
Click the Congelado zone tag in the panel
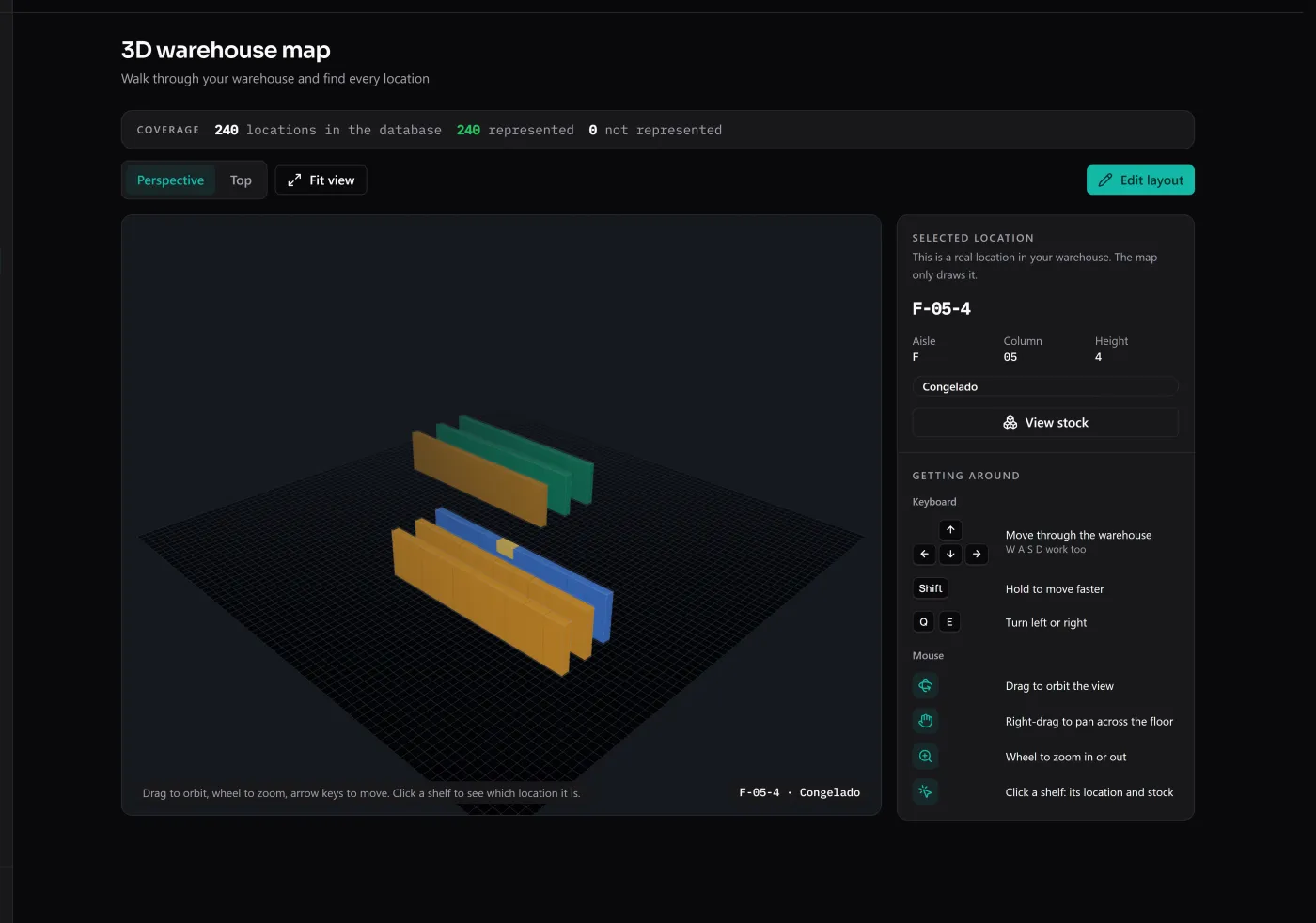1045,387
